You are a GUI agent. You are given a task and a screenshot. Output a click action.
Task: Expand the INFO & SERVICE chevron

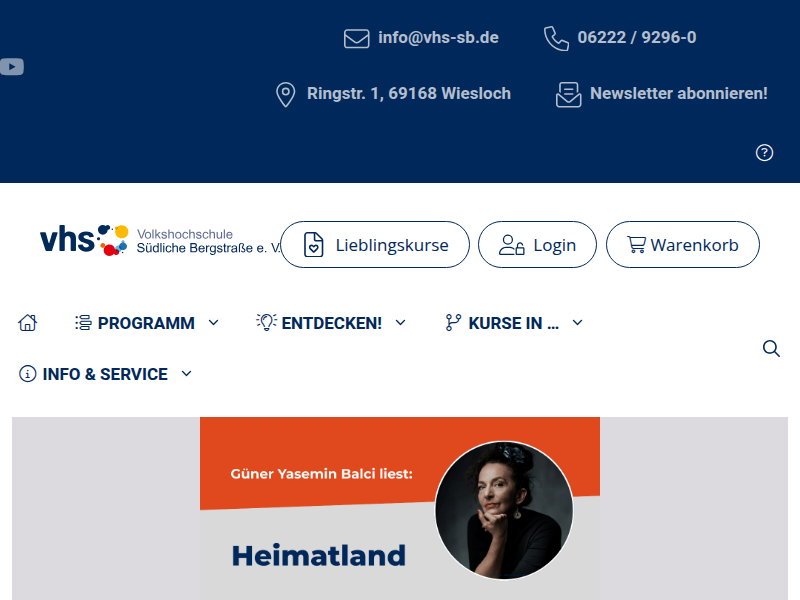187,373
